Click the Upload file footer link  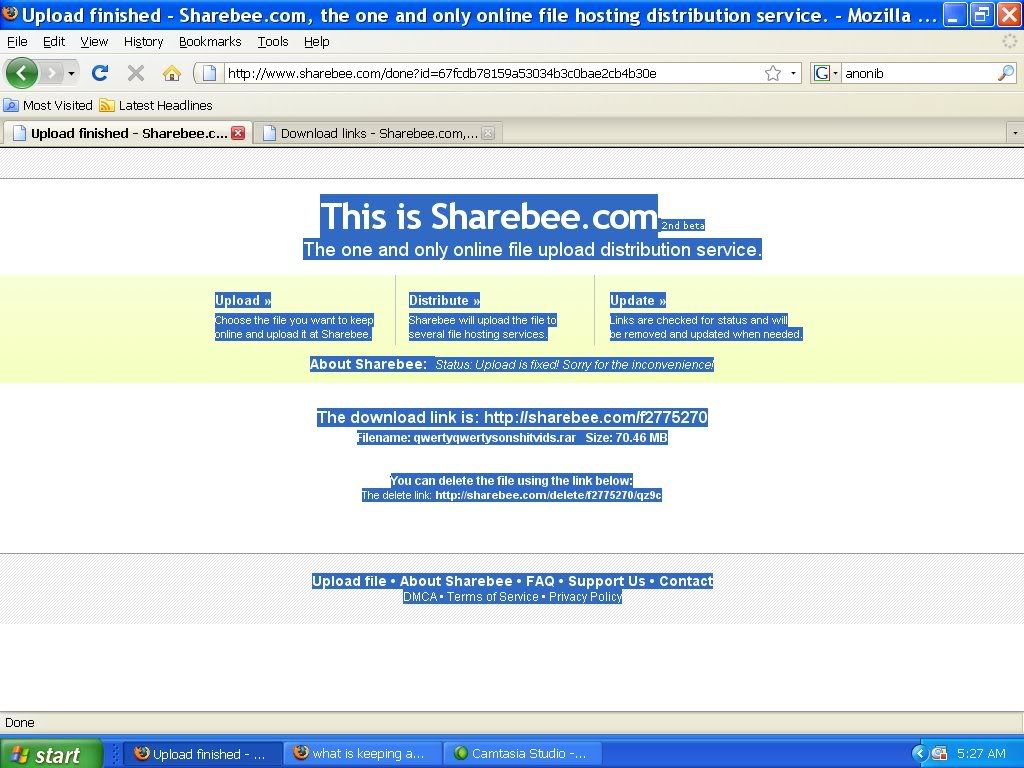(349, 581)
